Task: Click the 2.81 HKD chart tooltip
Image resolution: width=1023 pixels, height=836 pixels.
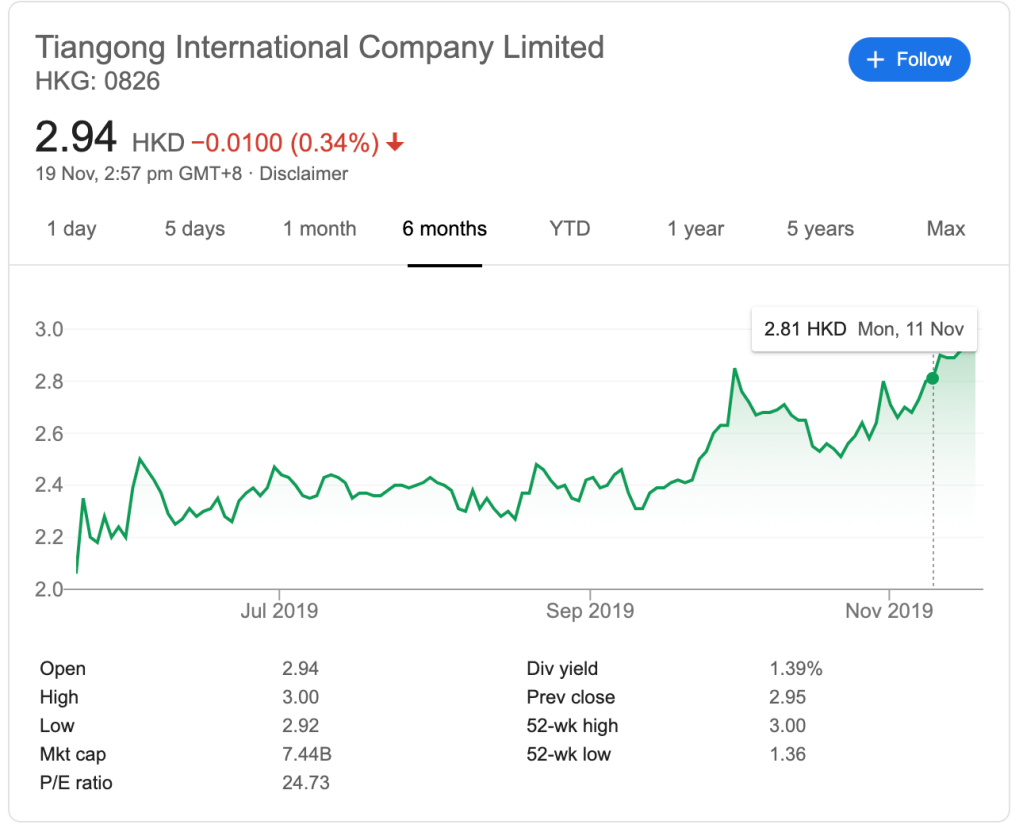Action: click(x=863, y=329)
